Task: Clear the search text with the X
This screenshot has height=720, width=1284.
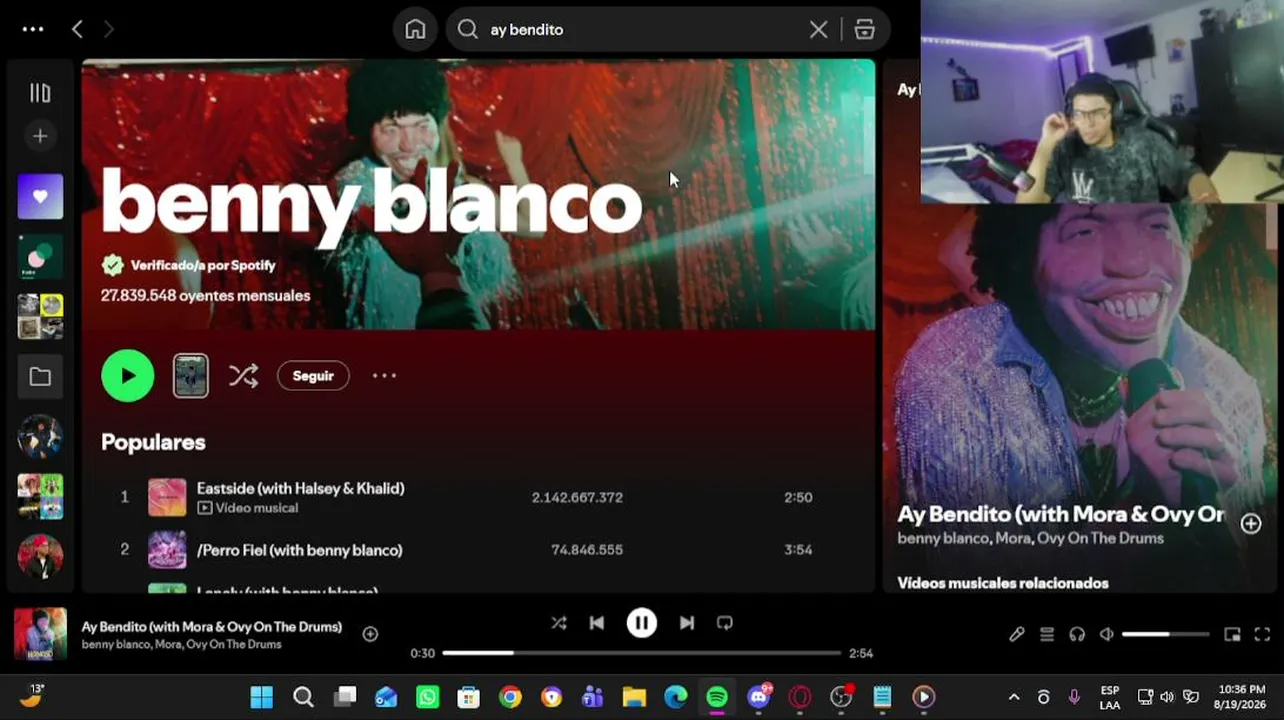Action: pos(818,30)
